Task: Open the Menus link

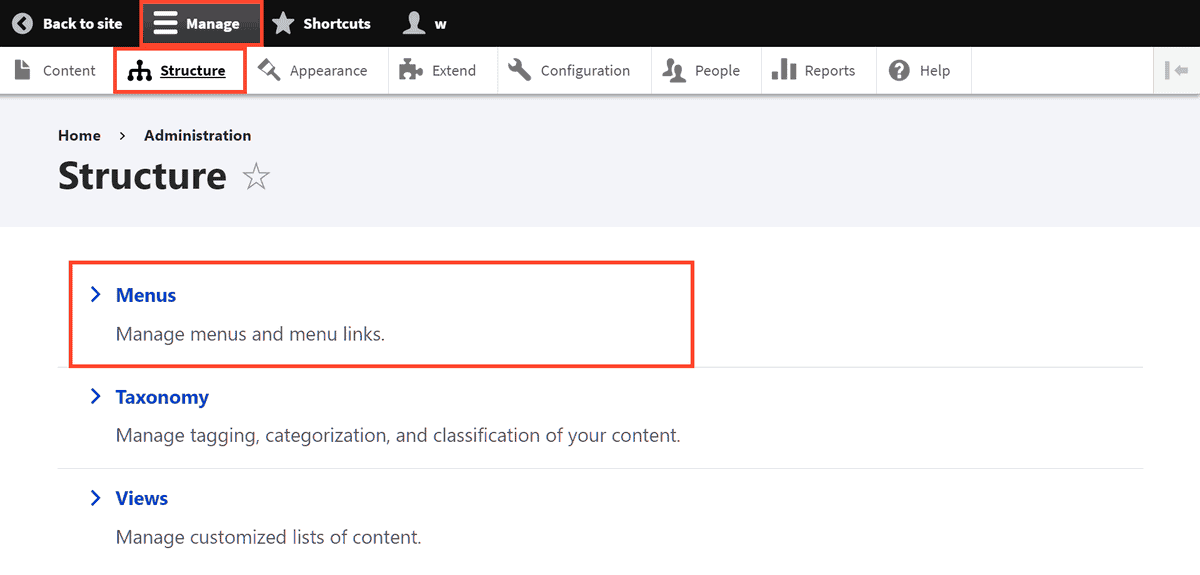Action: (x=146, y=295)
